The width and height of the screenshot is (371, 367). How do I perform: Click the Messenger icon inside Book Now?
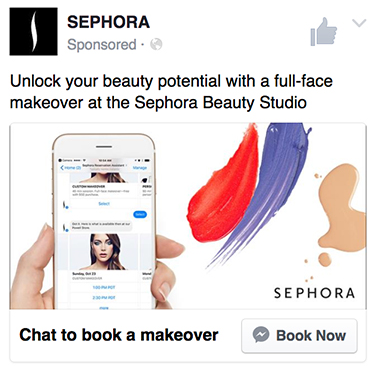[x=261, y=335]
